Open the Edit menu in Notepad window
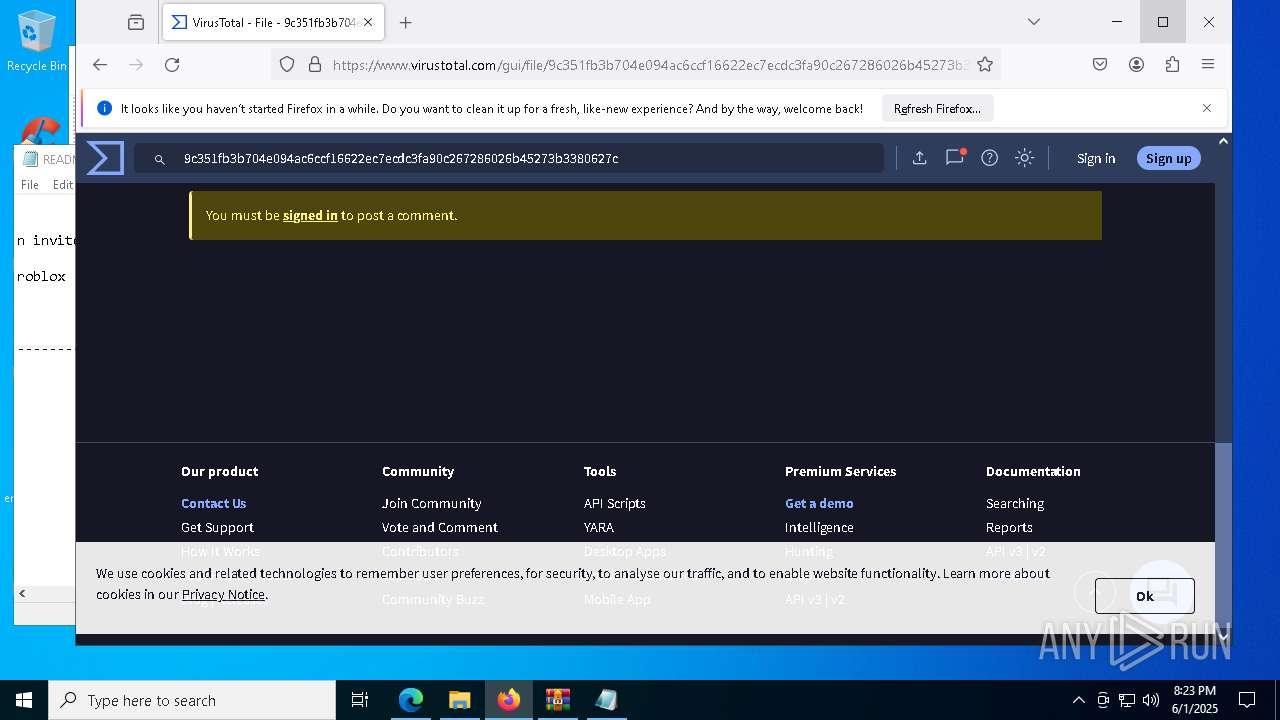This screenshot has height=720, width=1280. tap(62, 184)
